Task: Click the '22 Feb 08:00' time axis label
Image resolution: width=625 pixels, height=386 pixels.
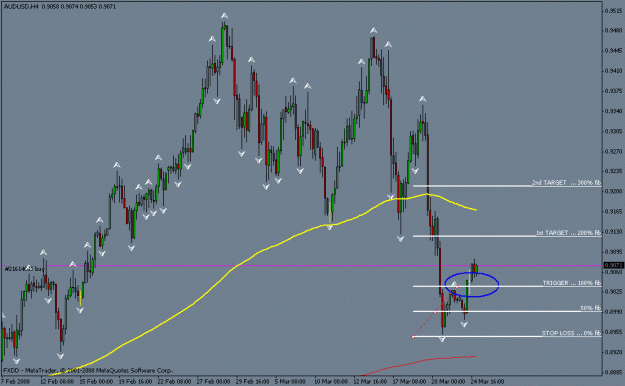Action: pyautogui.click(x=174, y=382)
